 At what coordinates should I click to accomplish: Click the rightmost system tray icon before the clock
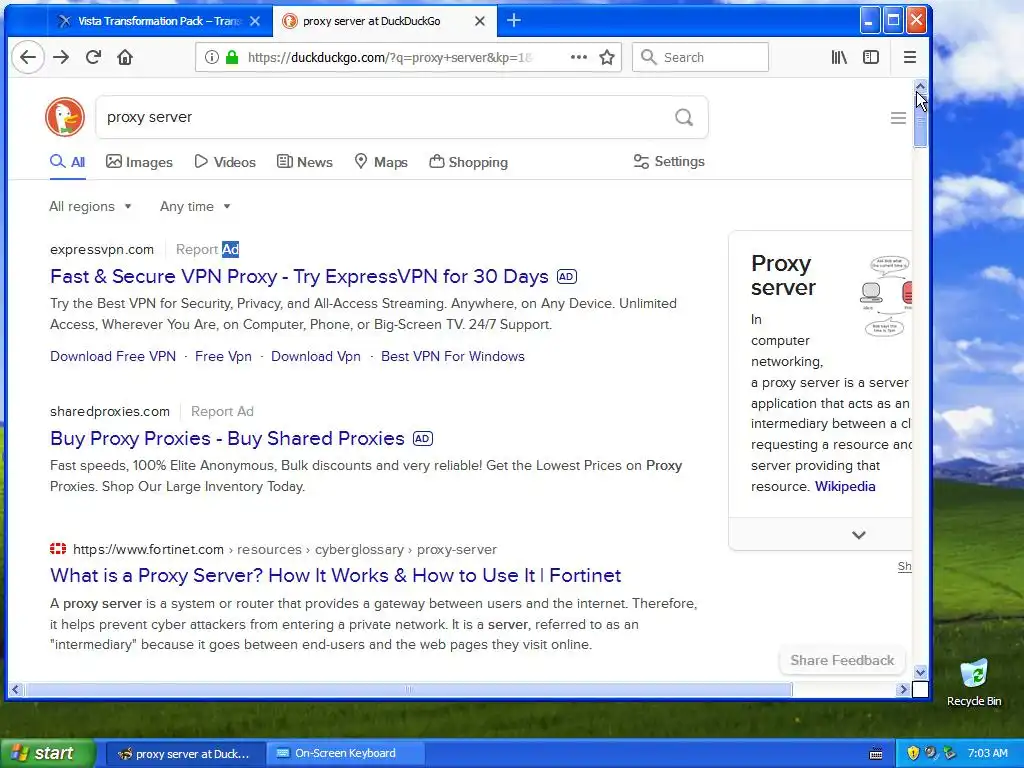click(950, 753)
